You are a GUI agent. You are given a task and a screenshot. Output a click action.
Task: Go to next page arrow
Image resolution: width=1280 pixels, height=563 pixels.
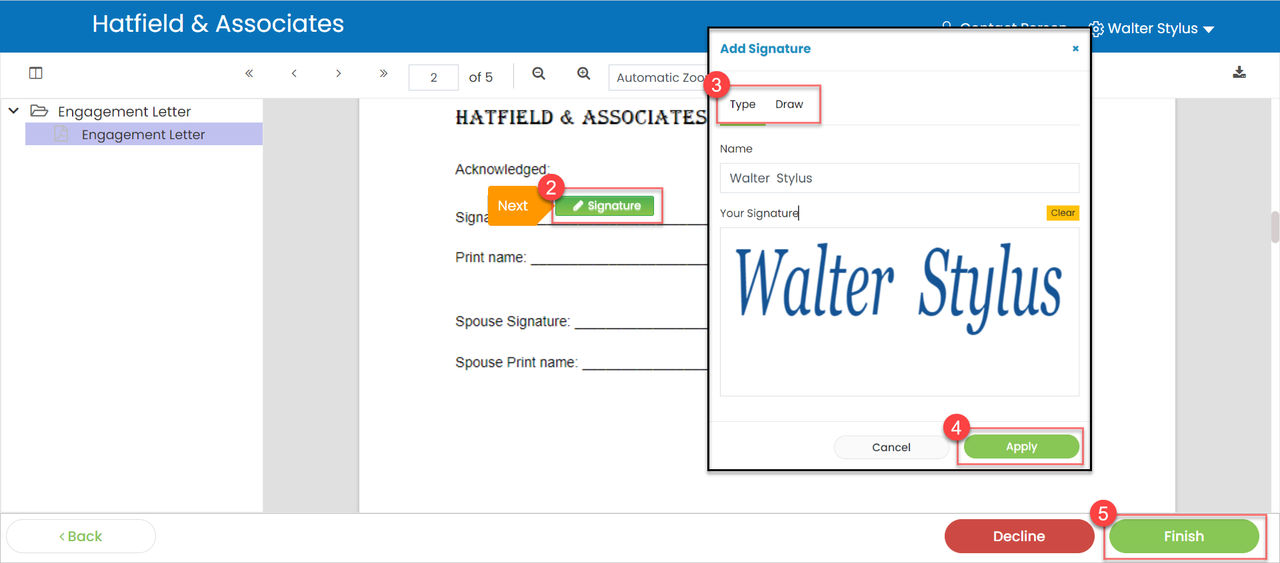[339, 73]
